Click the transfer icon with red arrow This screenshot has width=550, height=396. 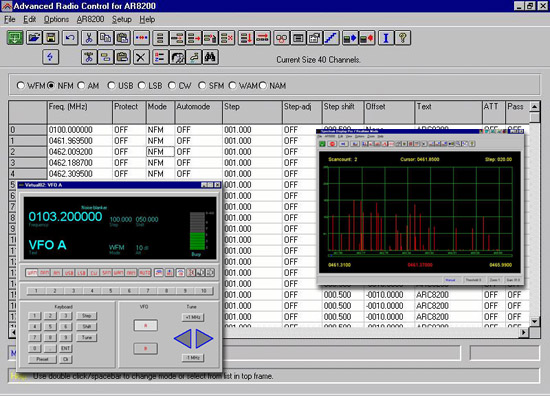367,38
